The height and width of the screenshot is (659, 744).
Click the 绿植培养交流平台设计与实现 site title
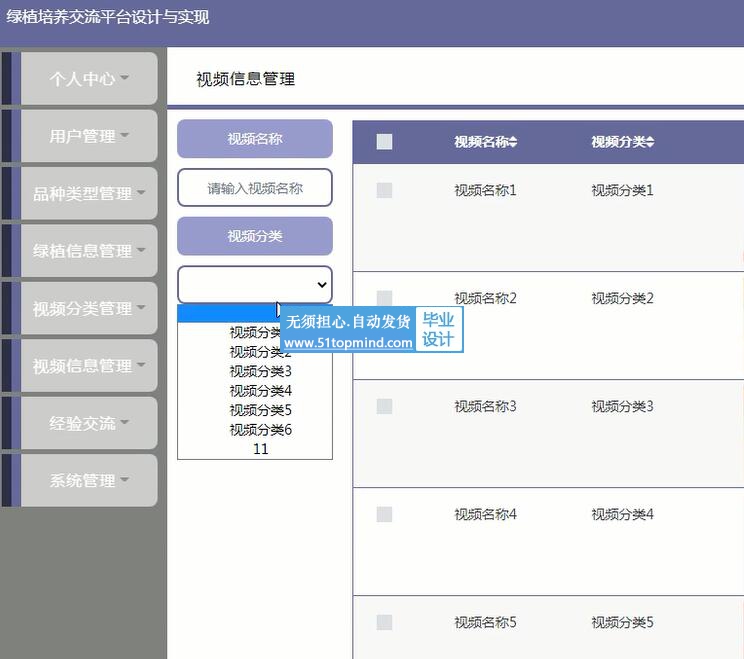point(108,17)
